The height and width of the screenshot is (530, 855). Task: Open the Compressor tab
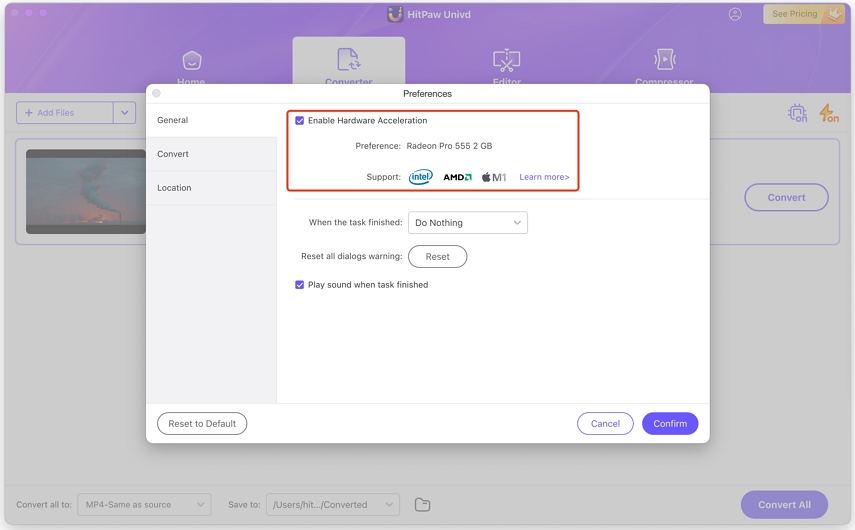pyautogui.click(x=664, y=65)
